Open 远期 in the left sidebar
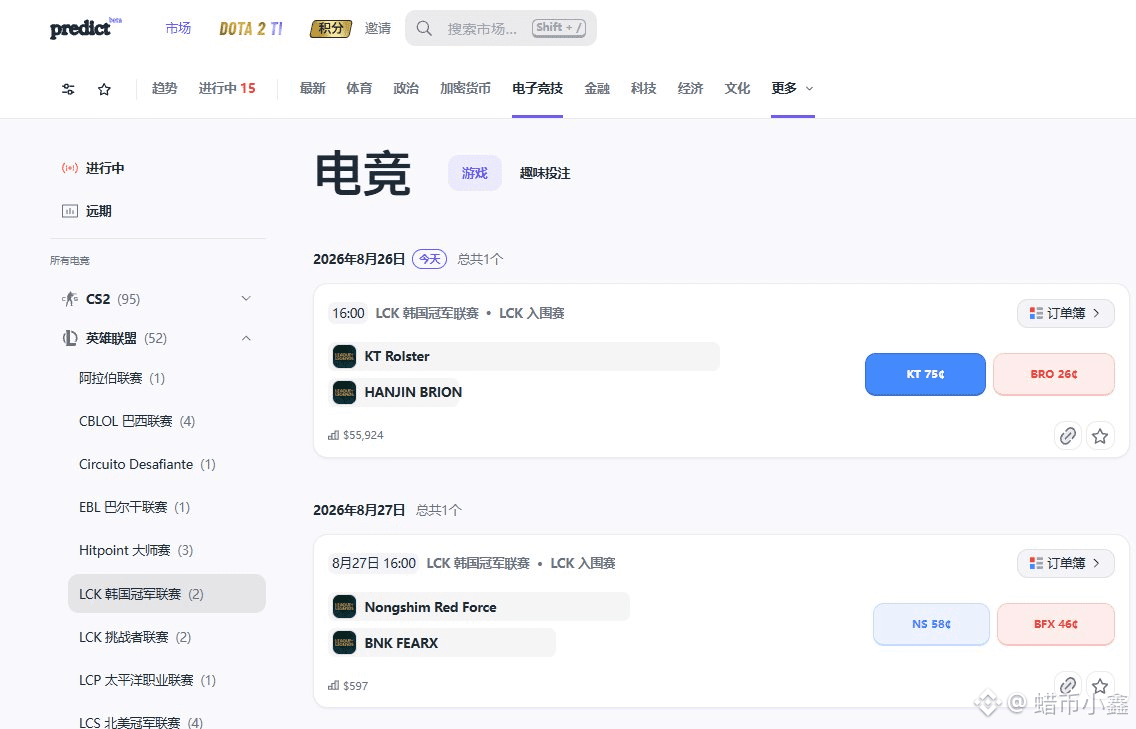The height and width of the screenshot is (729, 1136). 99,211
